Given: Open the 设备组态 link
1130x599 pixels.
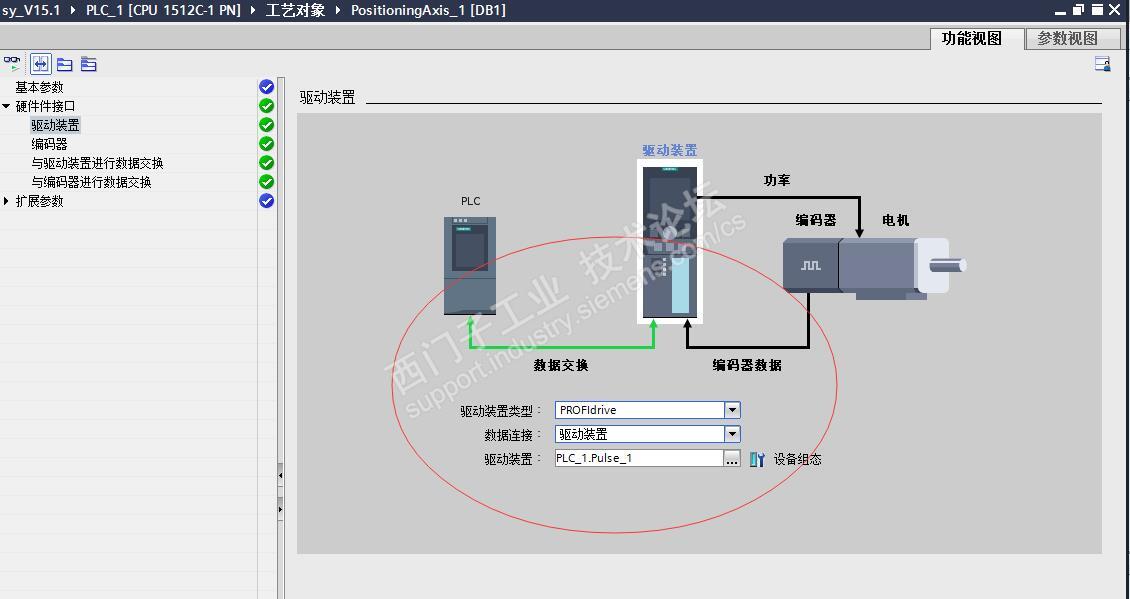Looking at the screenshot, I should point(797,459).
